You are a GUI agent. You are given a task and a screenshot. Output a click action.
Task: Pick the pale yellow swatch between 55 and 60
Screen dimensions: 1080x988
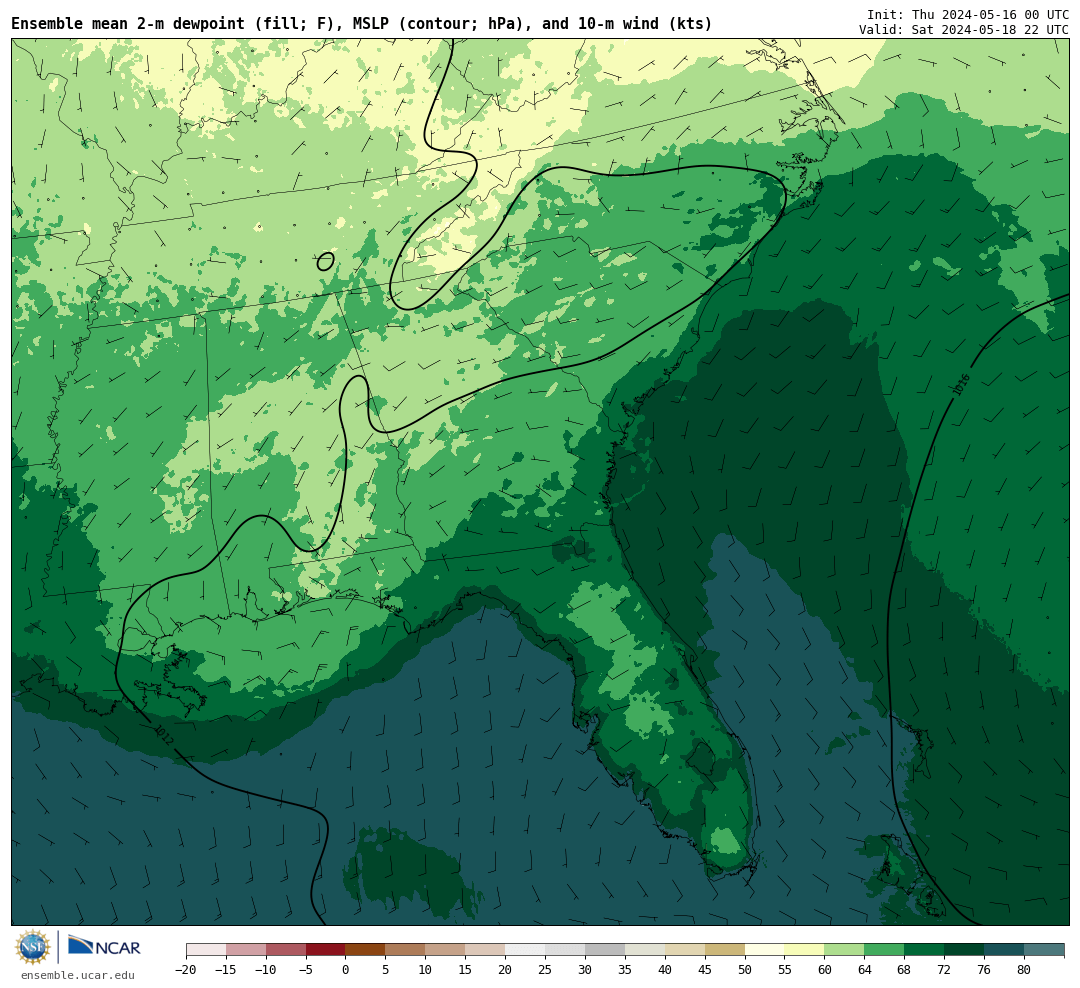coord(805,950)
